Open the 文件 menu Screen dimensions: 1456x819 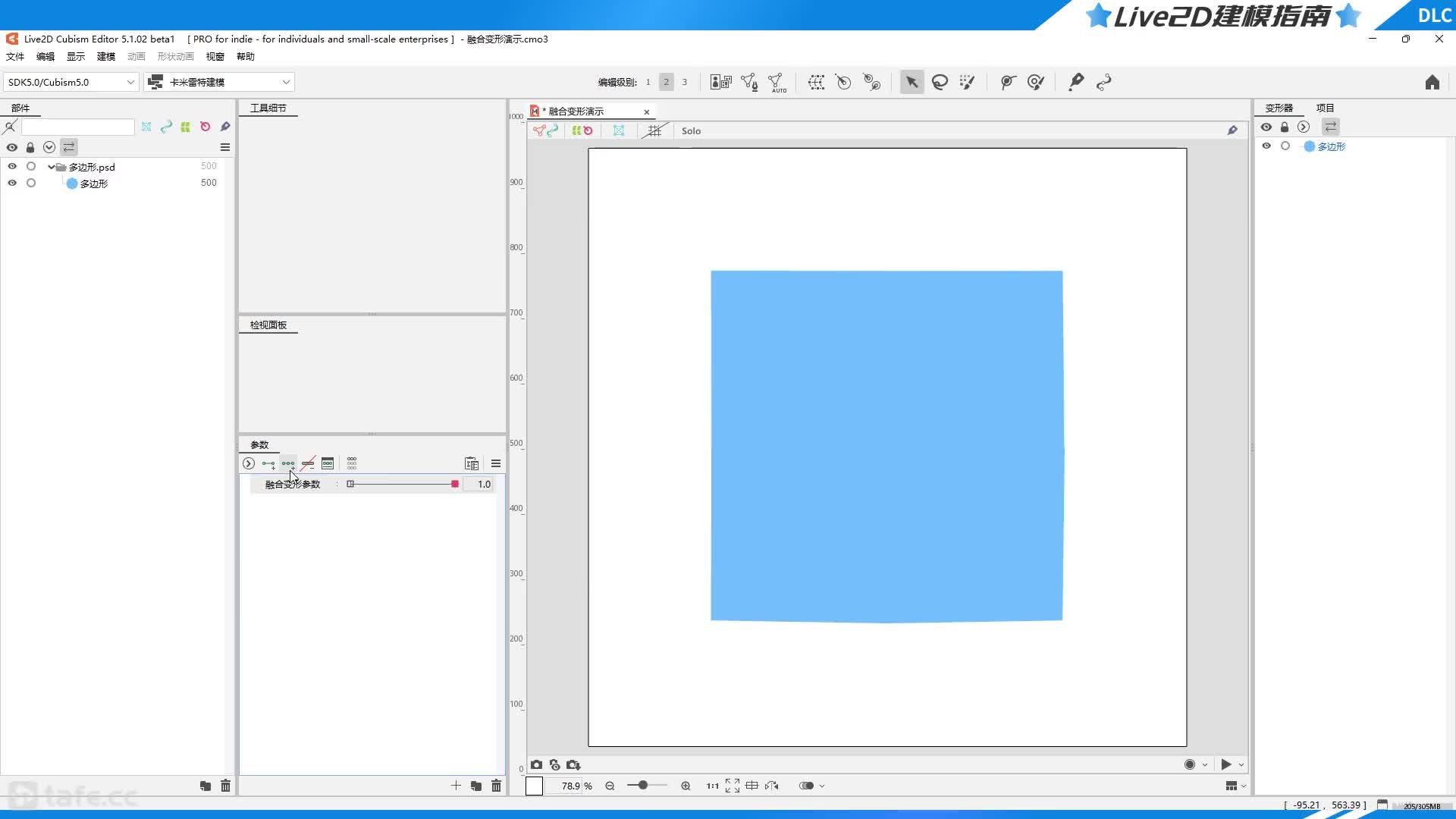click(x=15, y=57)
